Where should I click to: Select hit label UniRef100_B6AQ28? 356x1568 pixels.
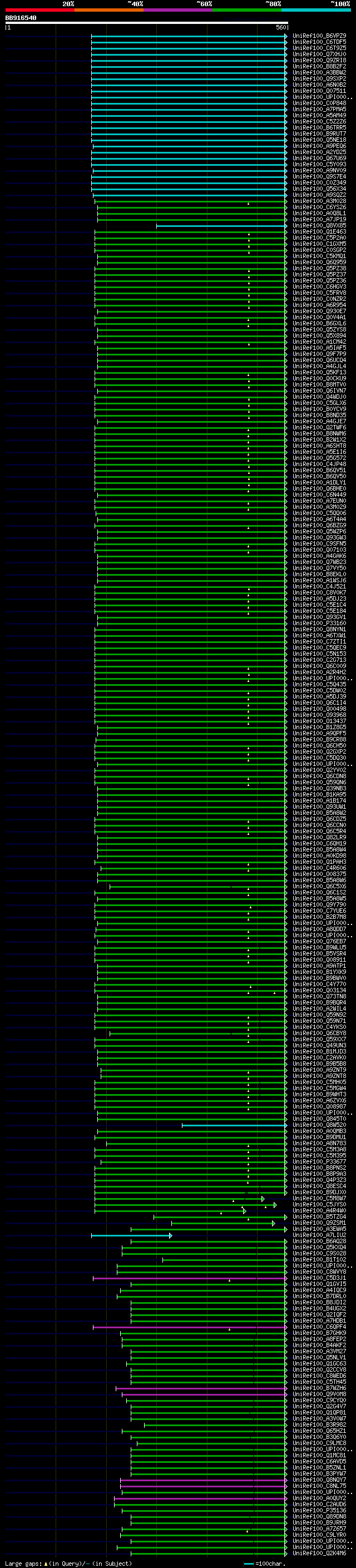coord(319,1241)
